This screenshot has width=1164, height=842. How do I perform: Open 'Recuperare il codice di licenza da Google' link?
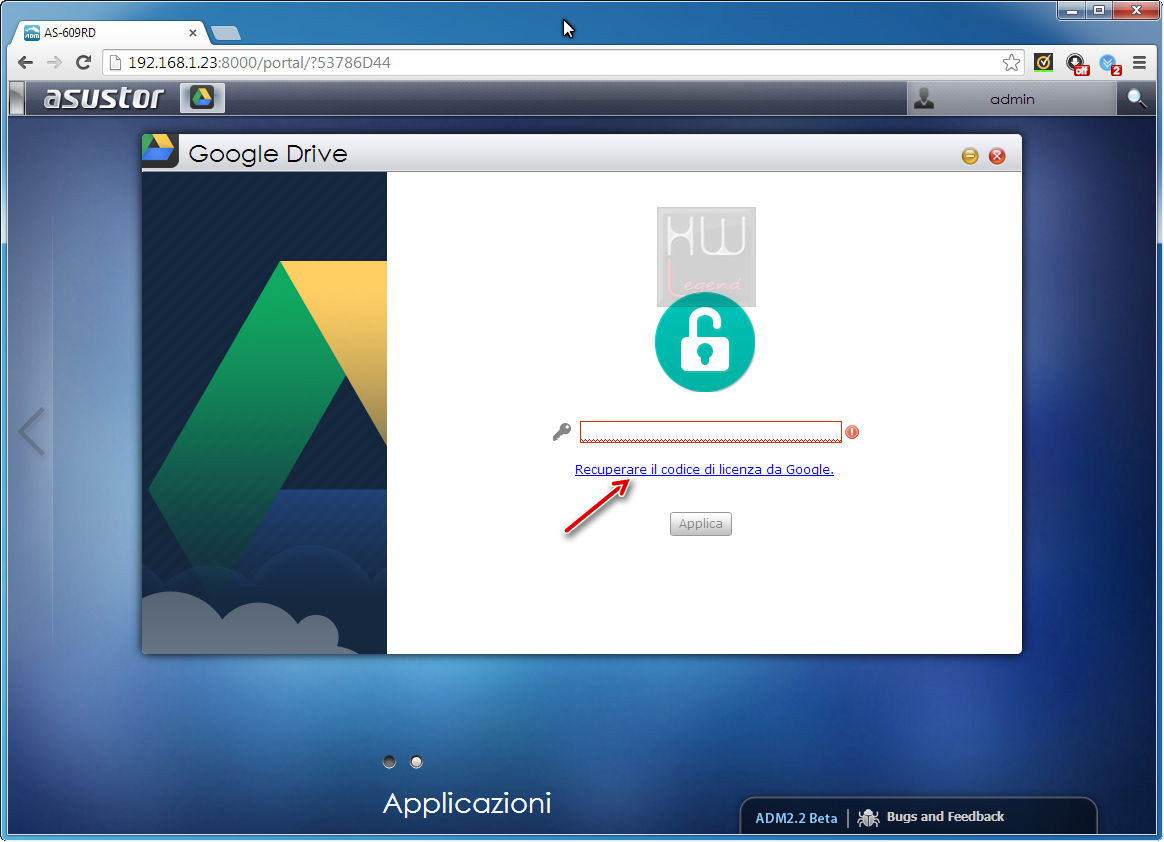704,469
